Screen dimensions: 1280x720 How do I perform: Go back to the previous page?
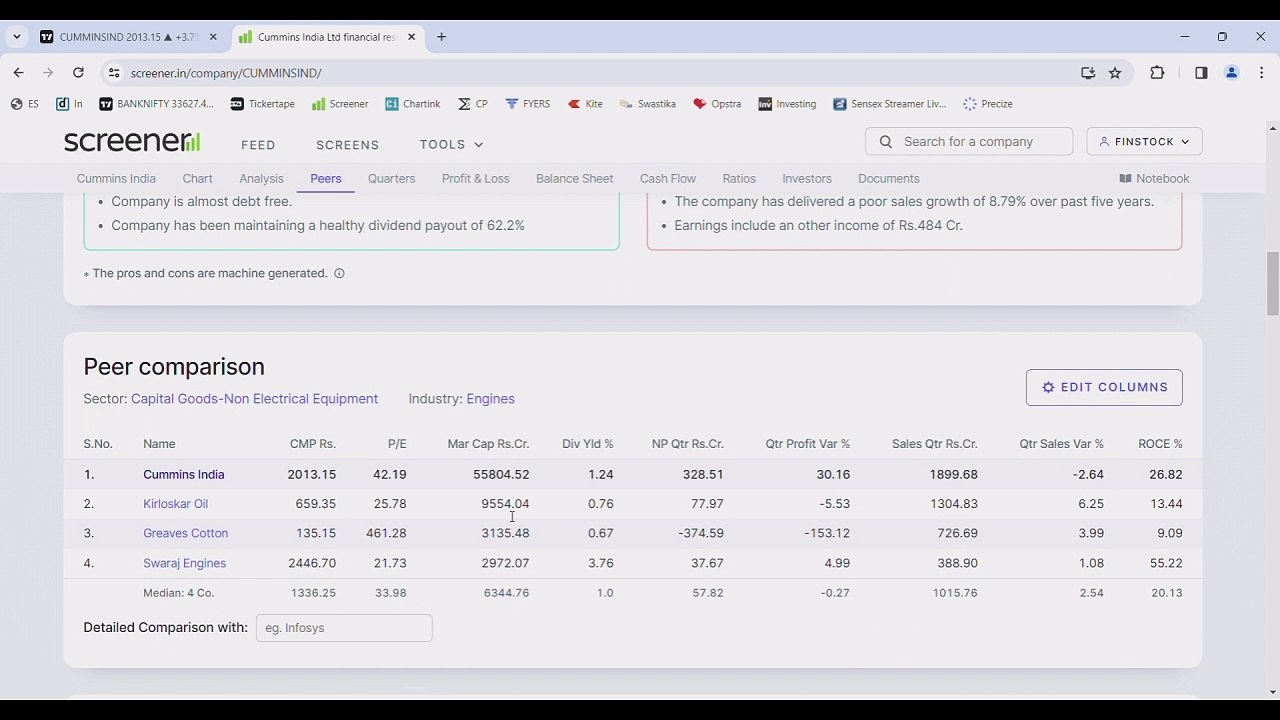18,72
